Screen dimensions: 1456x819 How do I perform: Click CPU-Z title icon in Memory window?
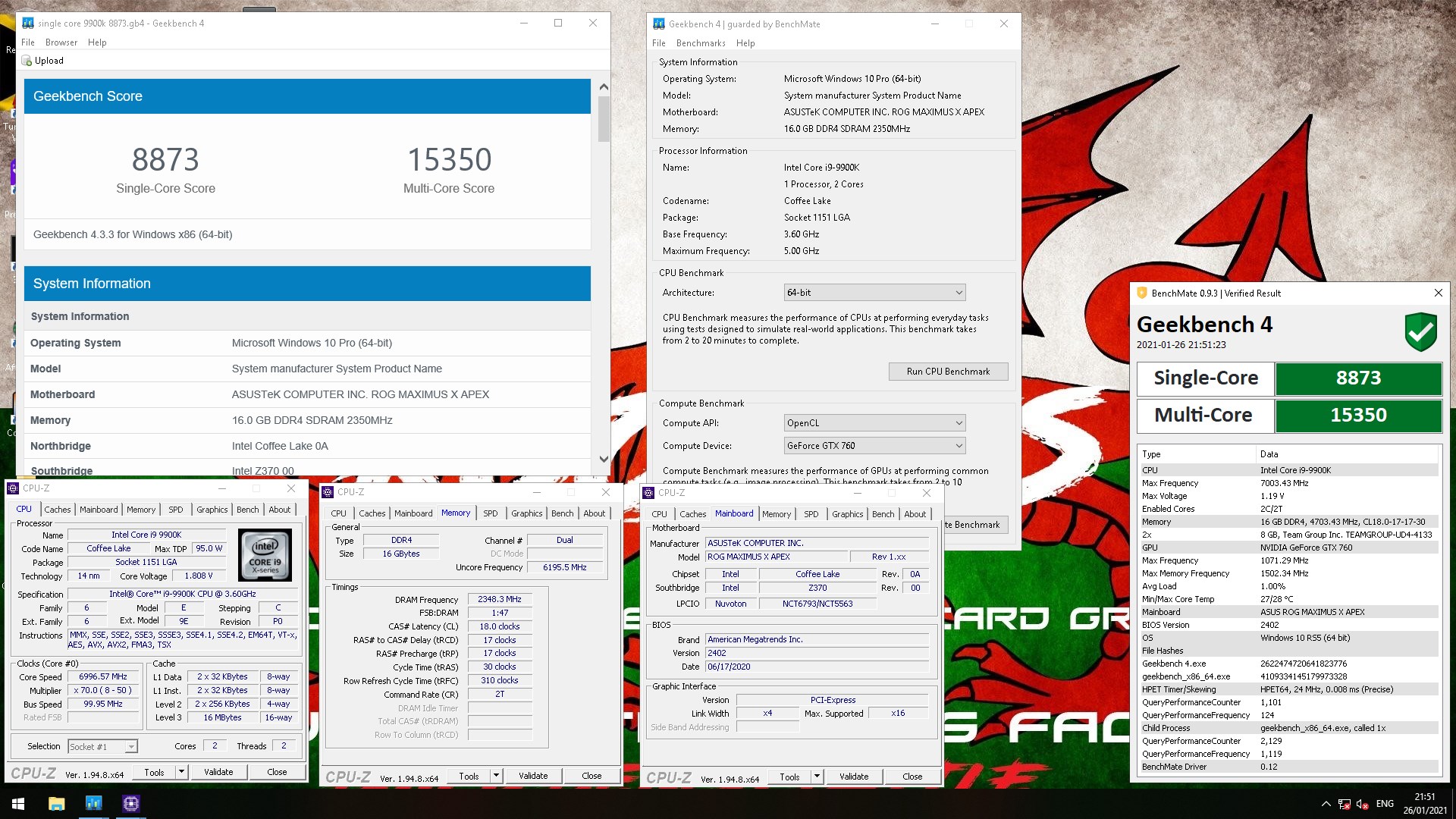(x=328, y=492)
